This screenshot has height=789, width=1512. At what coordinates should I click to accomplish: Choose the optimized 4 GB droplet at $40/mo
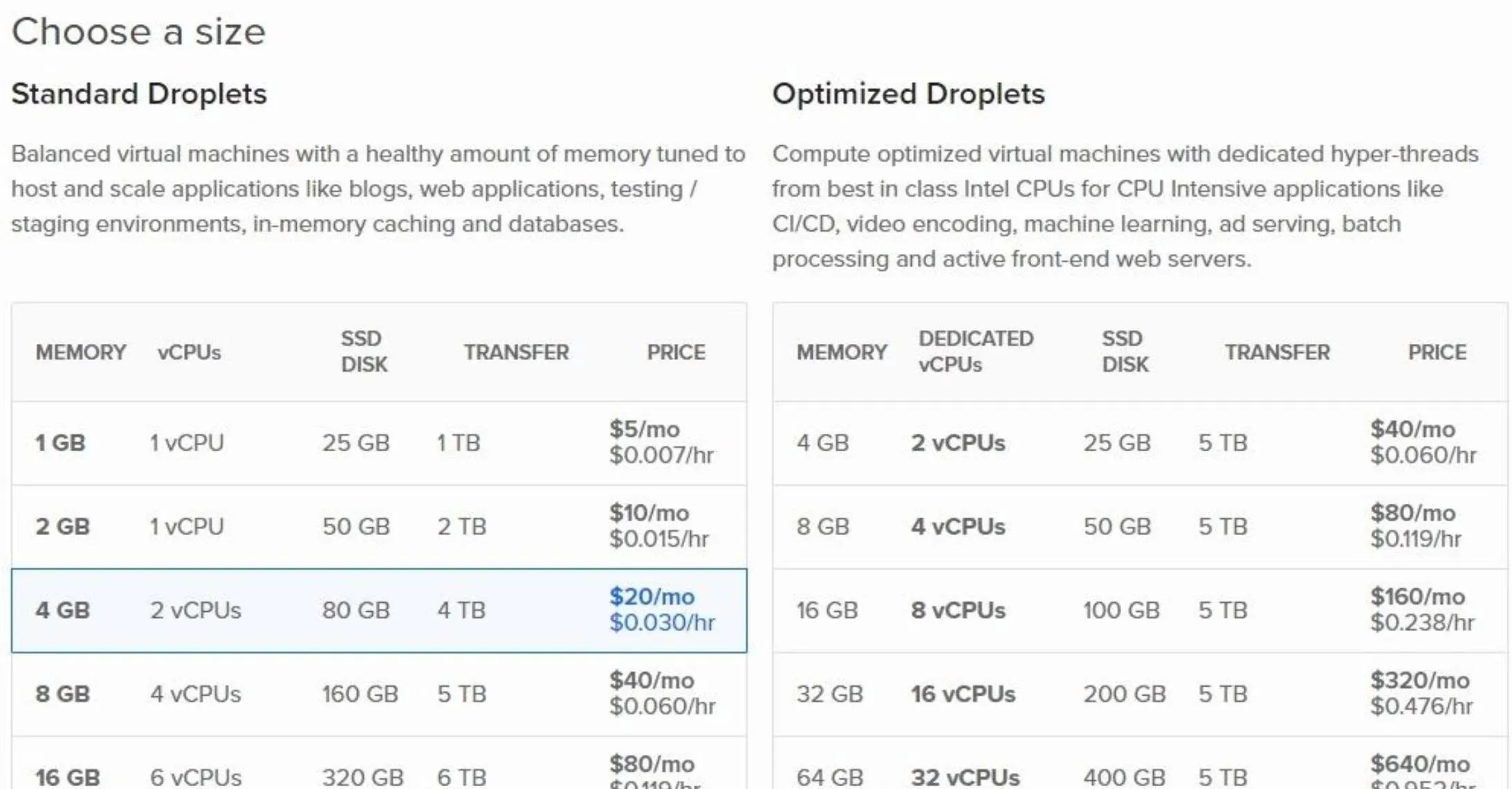[1140, 443]
